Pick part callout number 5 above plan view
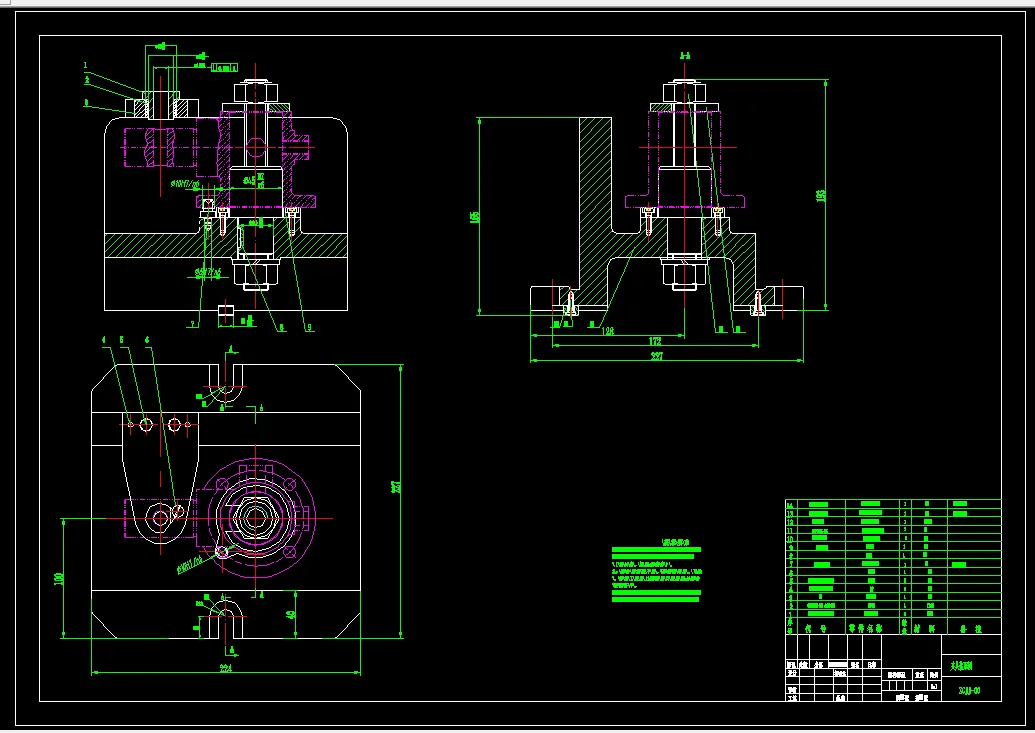Viewport: 1035px width, 733px height. pyautogui.click(x=121, y=340)
